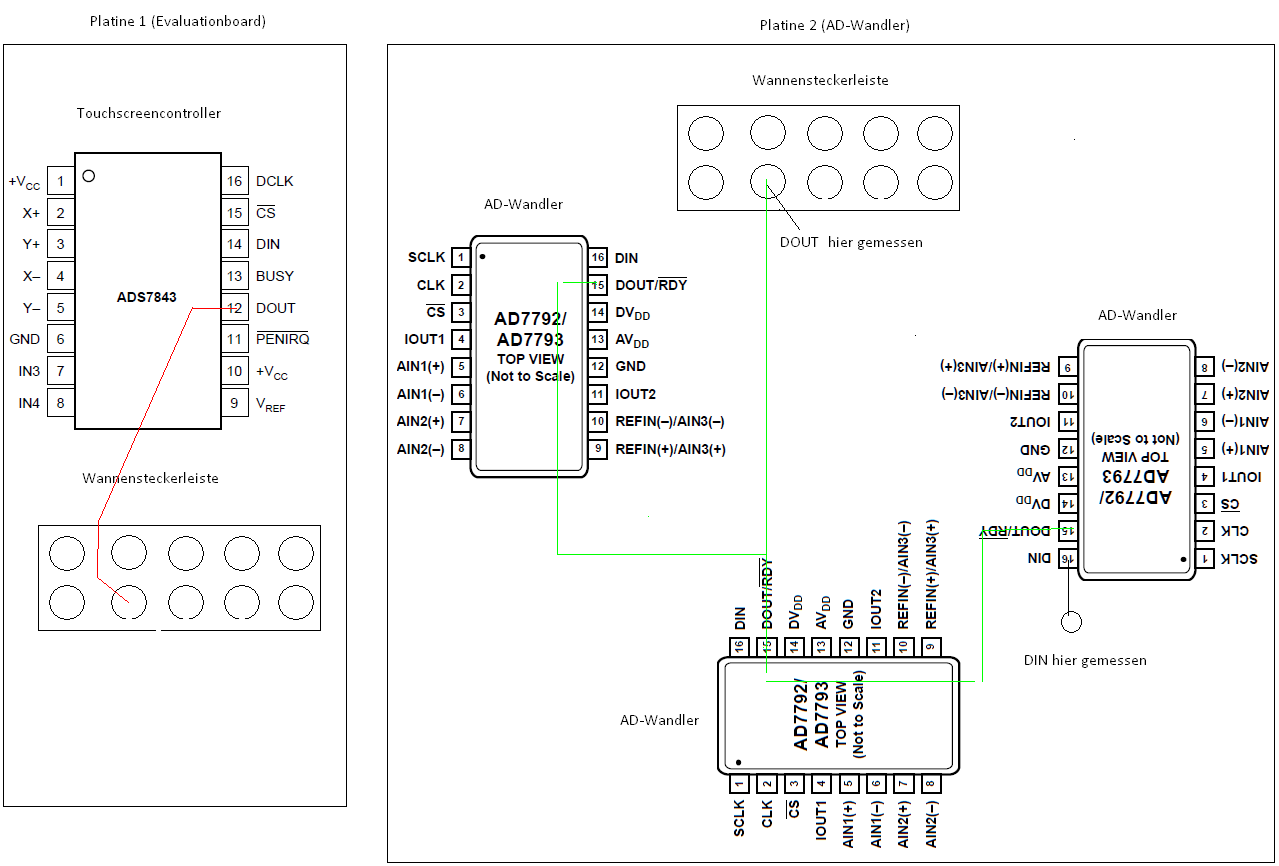1279x866 pixels.
Task: Click pin box 11 next to PENIRQ
Action: coord(235,339)
